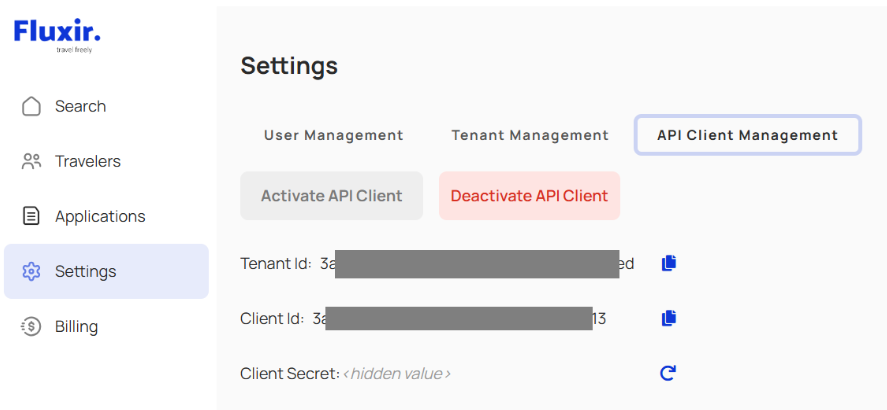Click the Client Secret hidden value text
Screen dimensions: 887x410
pyautogui.click(x=397, y=373)
